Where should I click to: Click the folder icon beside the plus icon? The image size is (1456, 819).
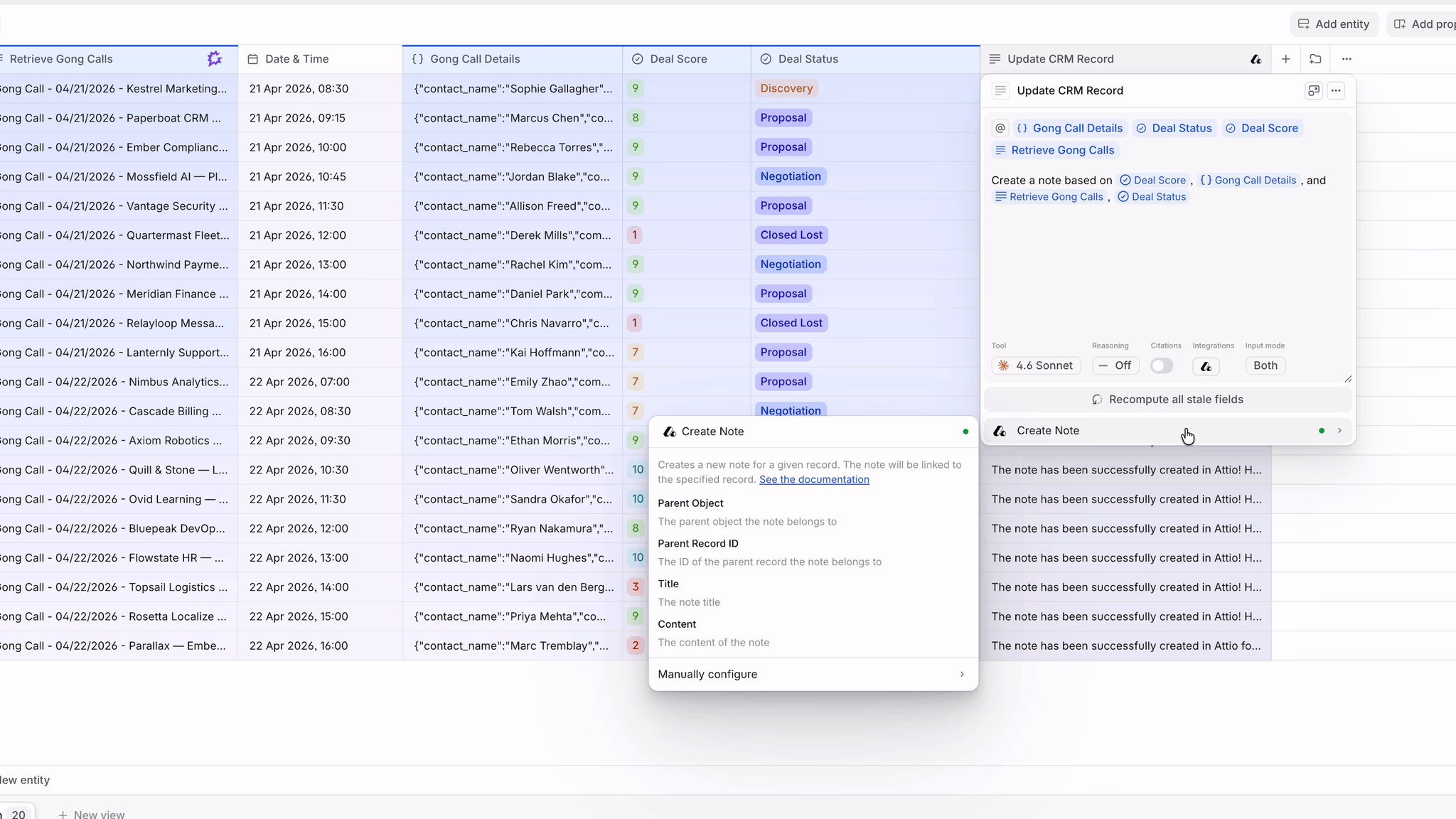point(1315,59)
